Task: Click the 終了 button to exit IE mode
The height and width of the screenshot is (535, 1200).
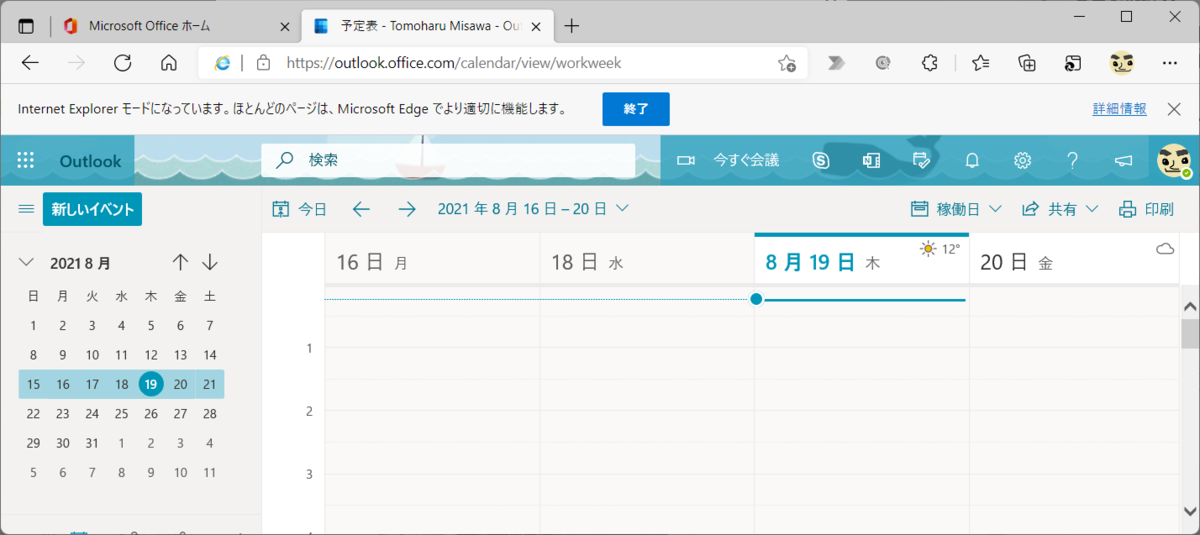Action: click(636, 109)
